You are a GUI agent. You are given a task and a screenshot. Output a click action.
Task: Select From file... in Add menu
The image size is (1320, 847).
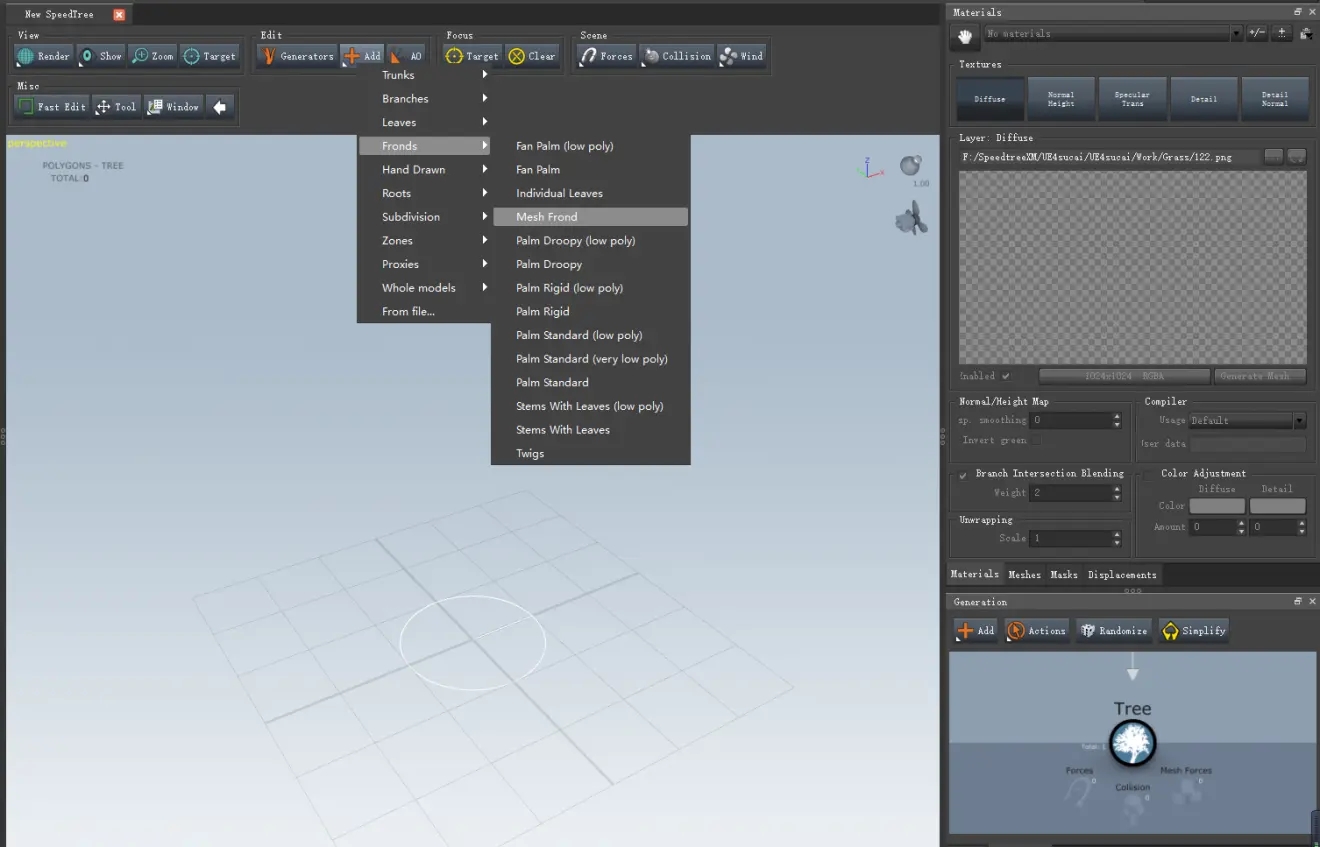425,312
